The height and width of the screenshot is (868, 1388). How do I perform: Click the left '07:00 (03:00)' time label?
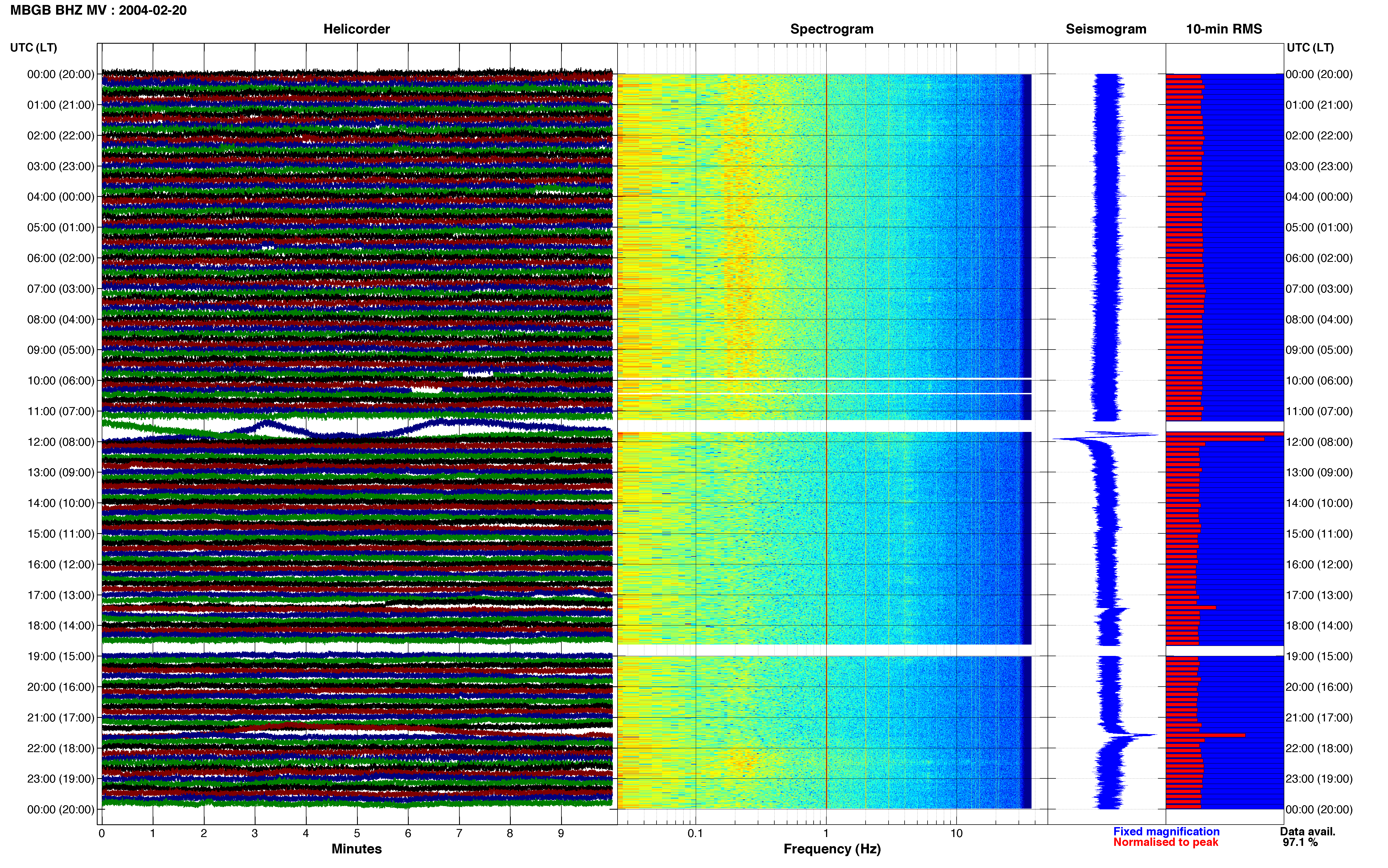61,289
